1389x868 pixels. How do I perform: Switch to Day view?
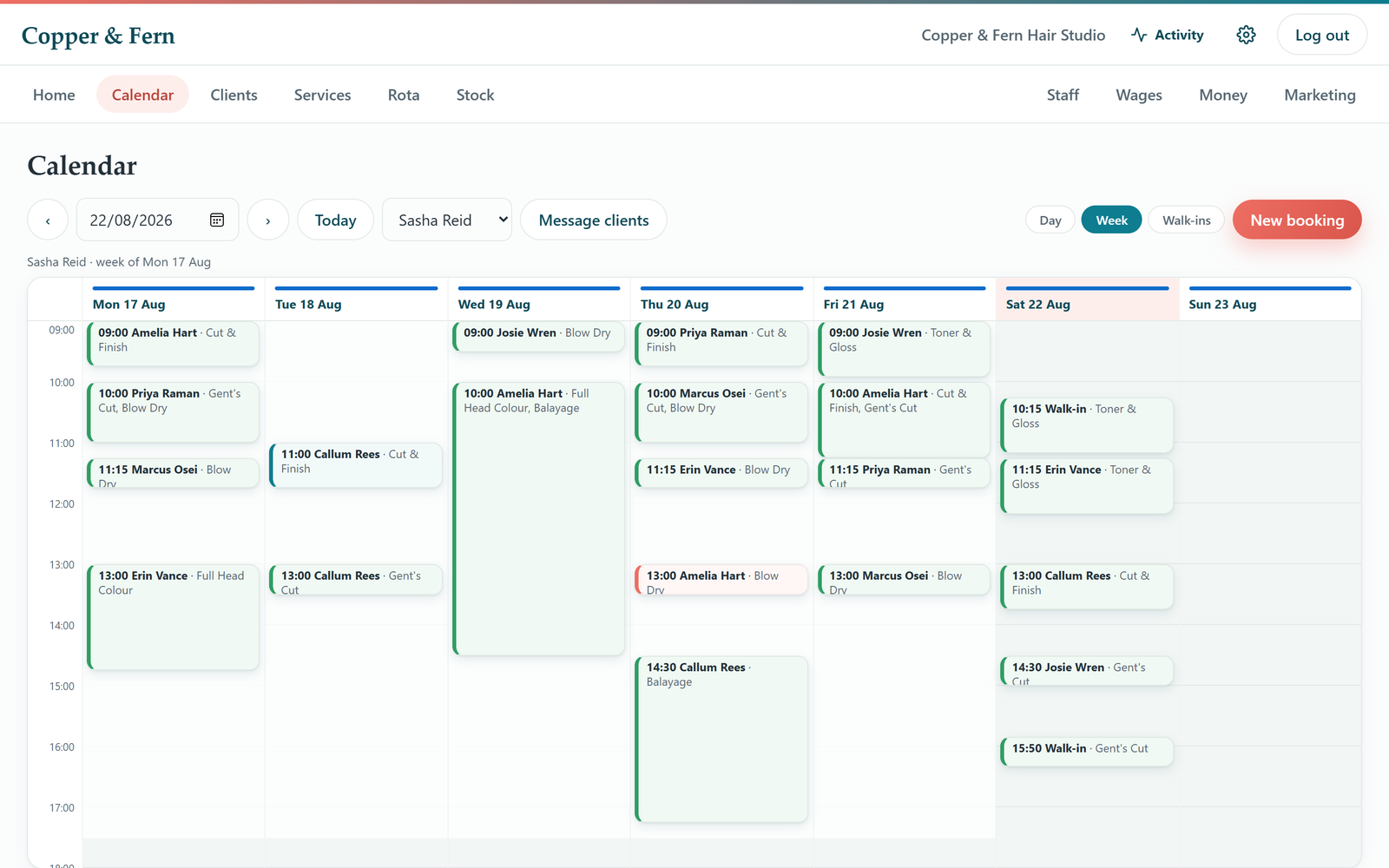pos(1050,220)
